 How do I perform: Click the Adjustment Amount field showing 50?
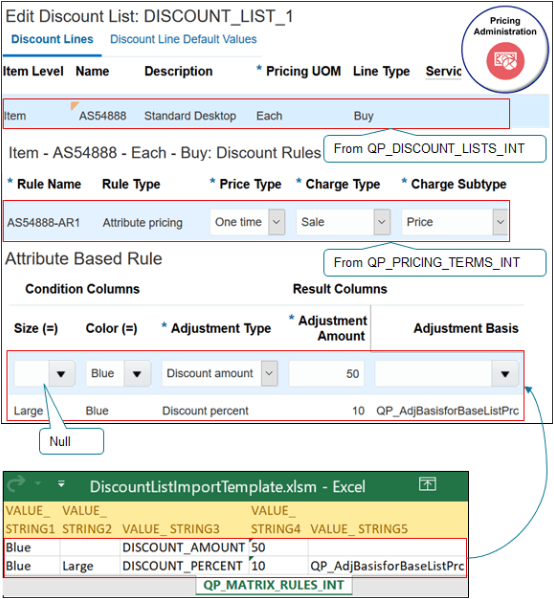click(327, 374)
